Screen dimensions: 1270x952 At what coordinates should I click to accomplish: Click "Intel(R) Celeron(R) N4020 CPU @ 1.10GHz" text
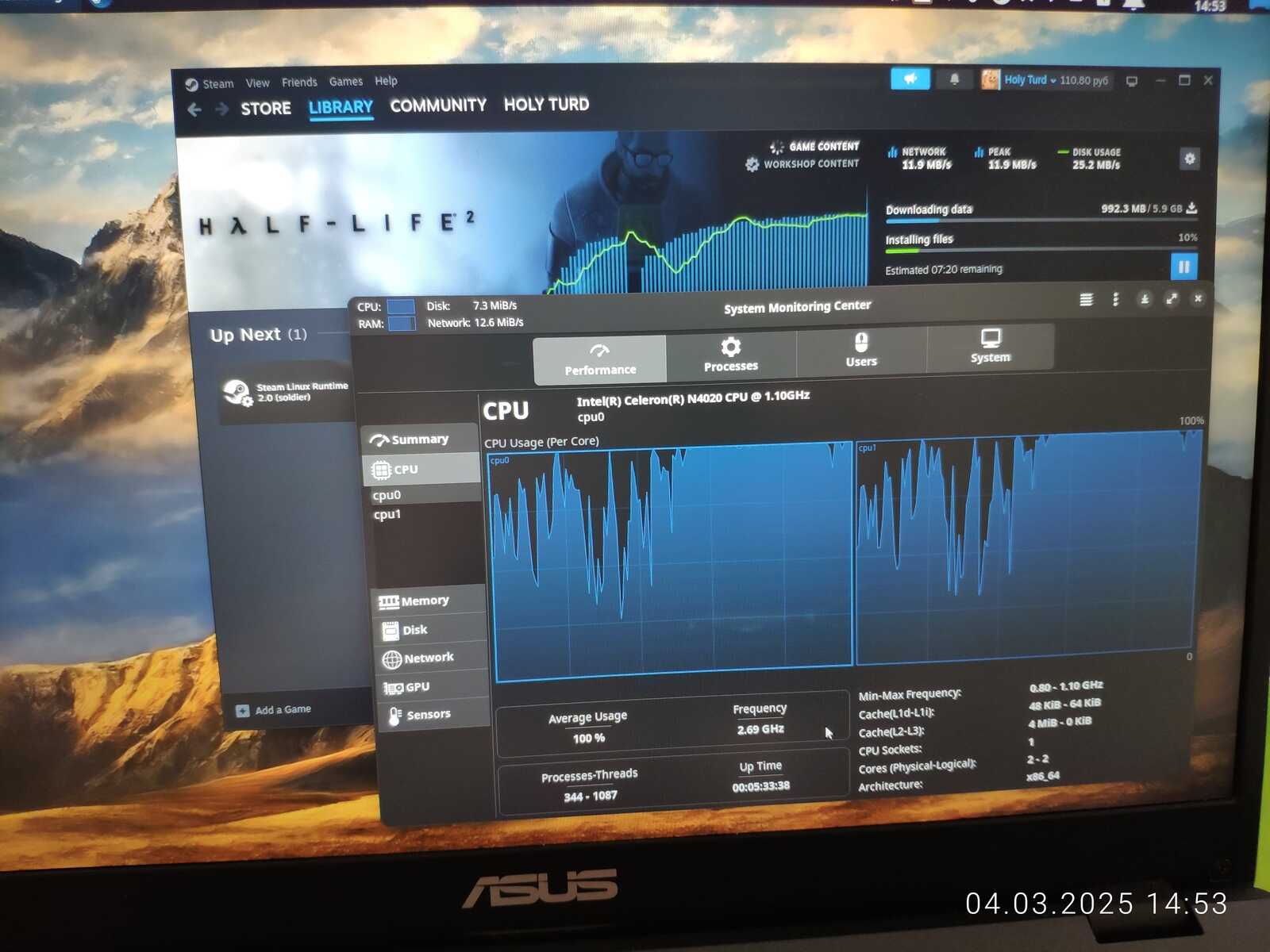(x=693, y=398)
